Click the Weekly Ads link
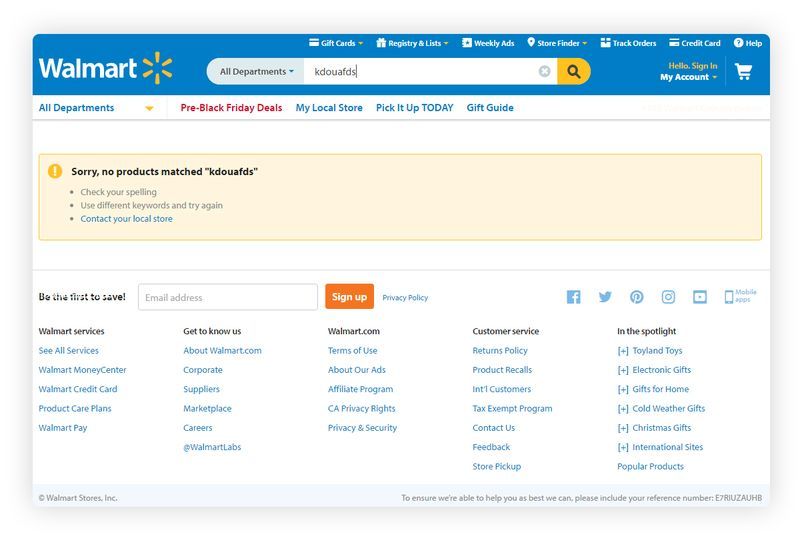The image size is (800, 538). 488,43
